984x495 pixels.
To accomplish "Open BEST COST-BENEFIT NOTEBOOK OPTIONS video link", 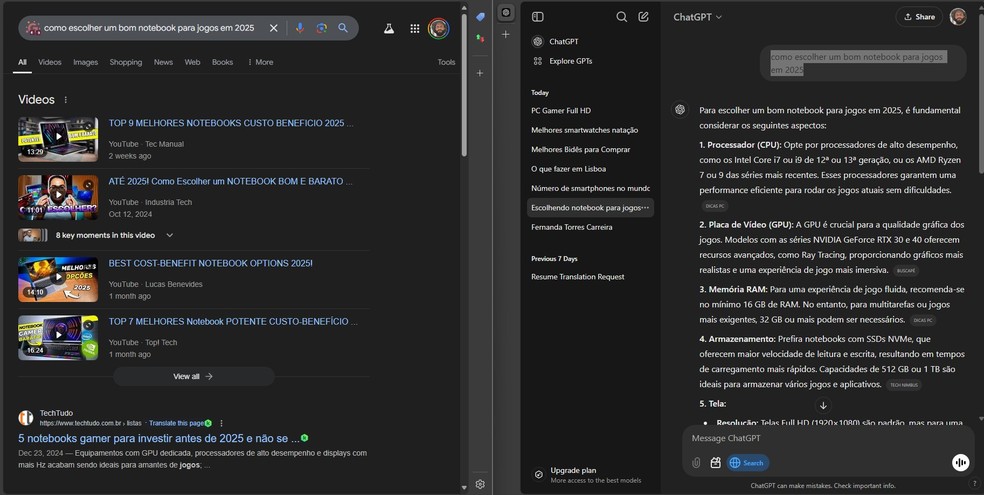I will tap(210, 263).
